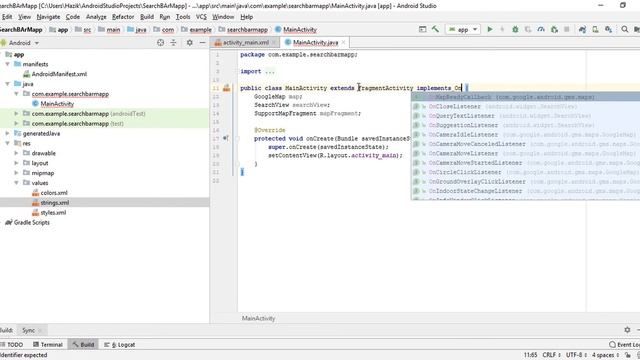Close the activity_main.xml tab
The width and height of the screenshot is (640, 360).
coord(274,42)
